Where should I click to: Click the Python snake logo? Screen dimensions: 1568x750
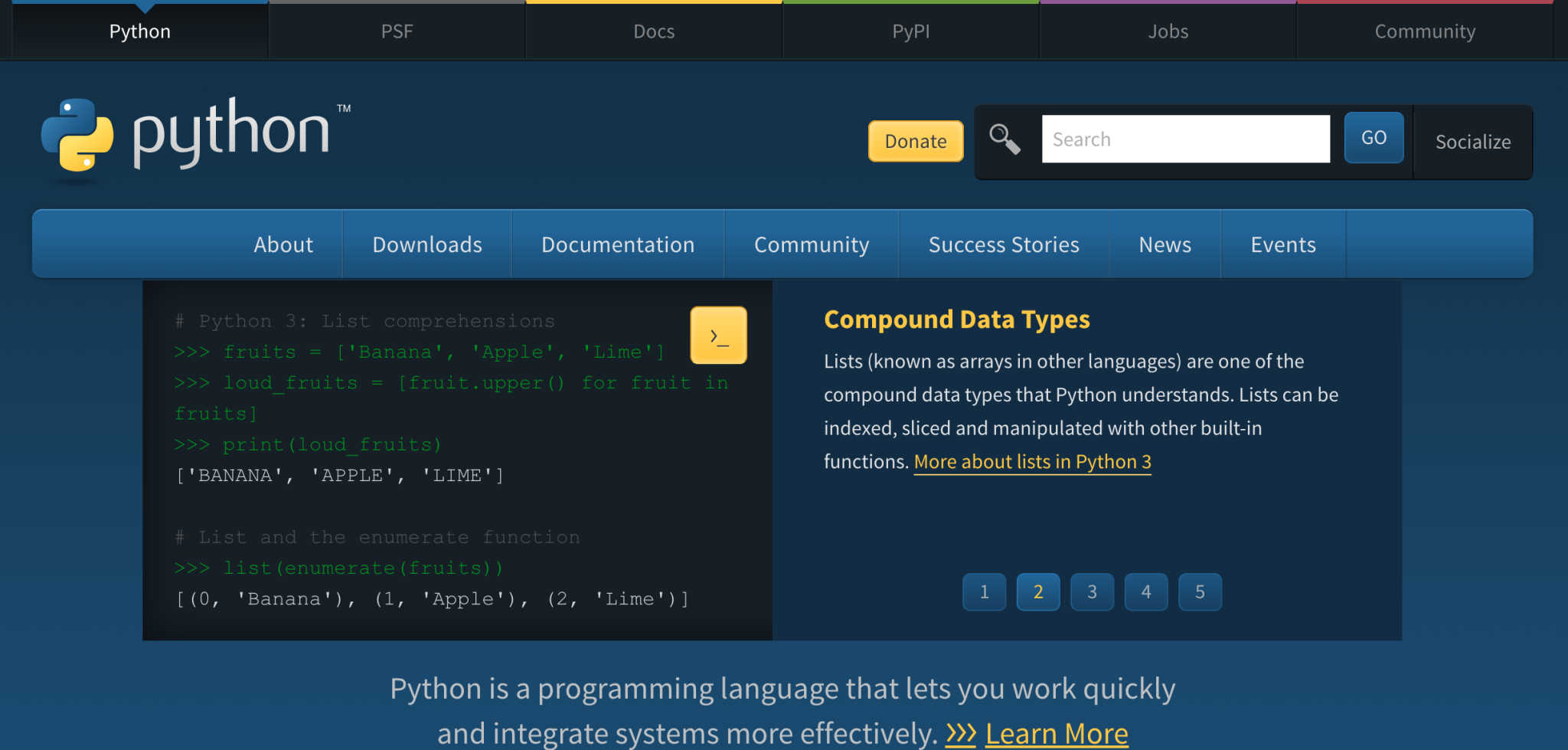point(77,135)
